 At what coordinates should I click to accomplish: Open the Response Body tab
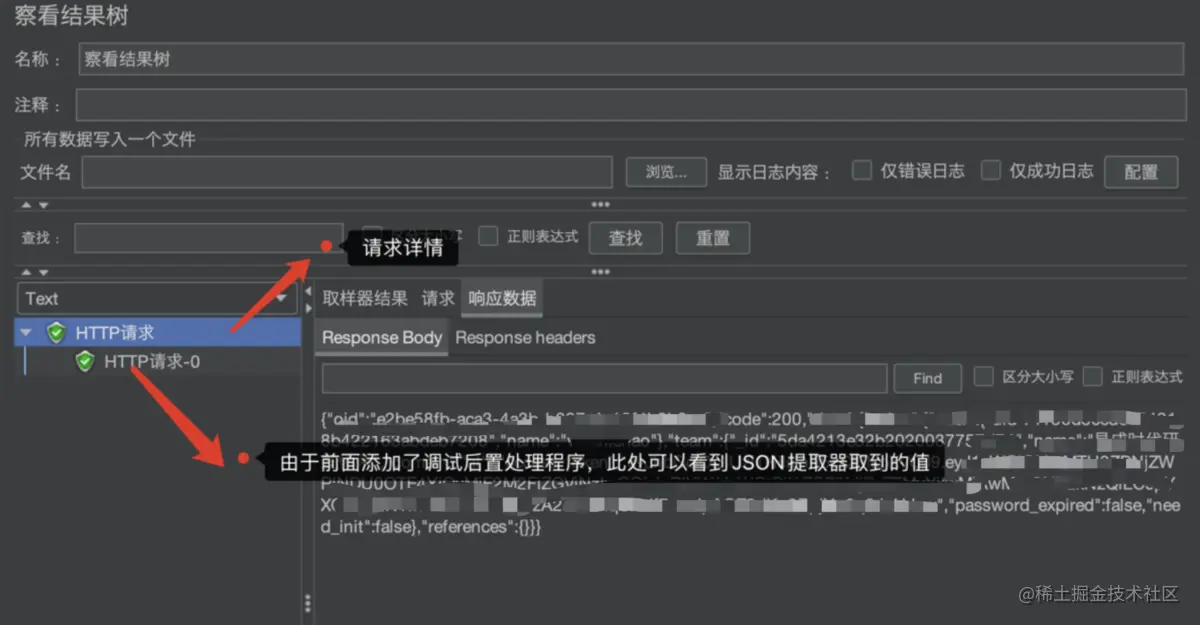pos(382,338)
